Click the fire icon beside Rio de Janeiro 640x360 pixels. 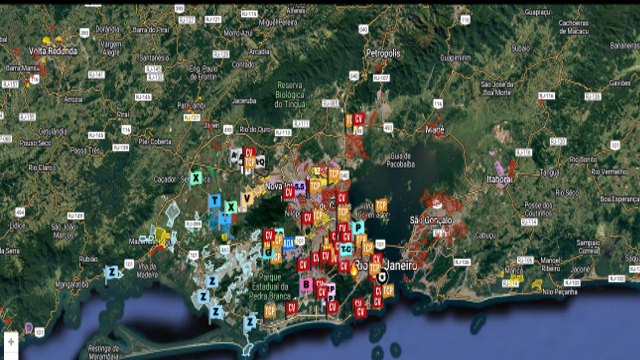(x=354, y=268)
